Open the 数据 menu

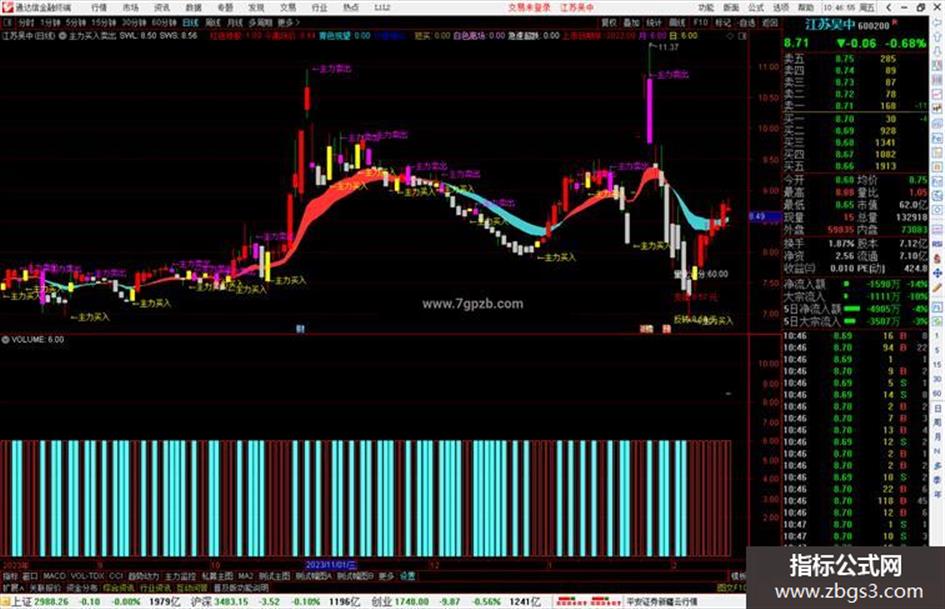coord(193,8)
